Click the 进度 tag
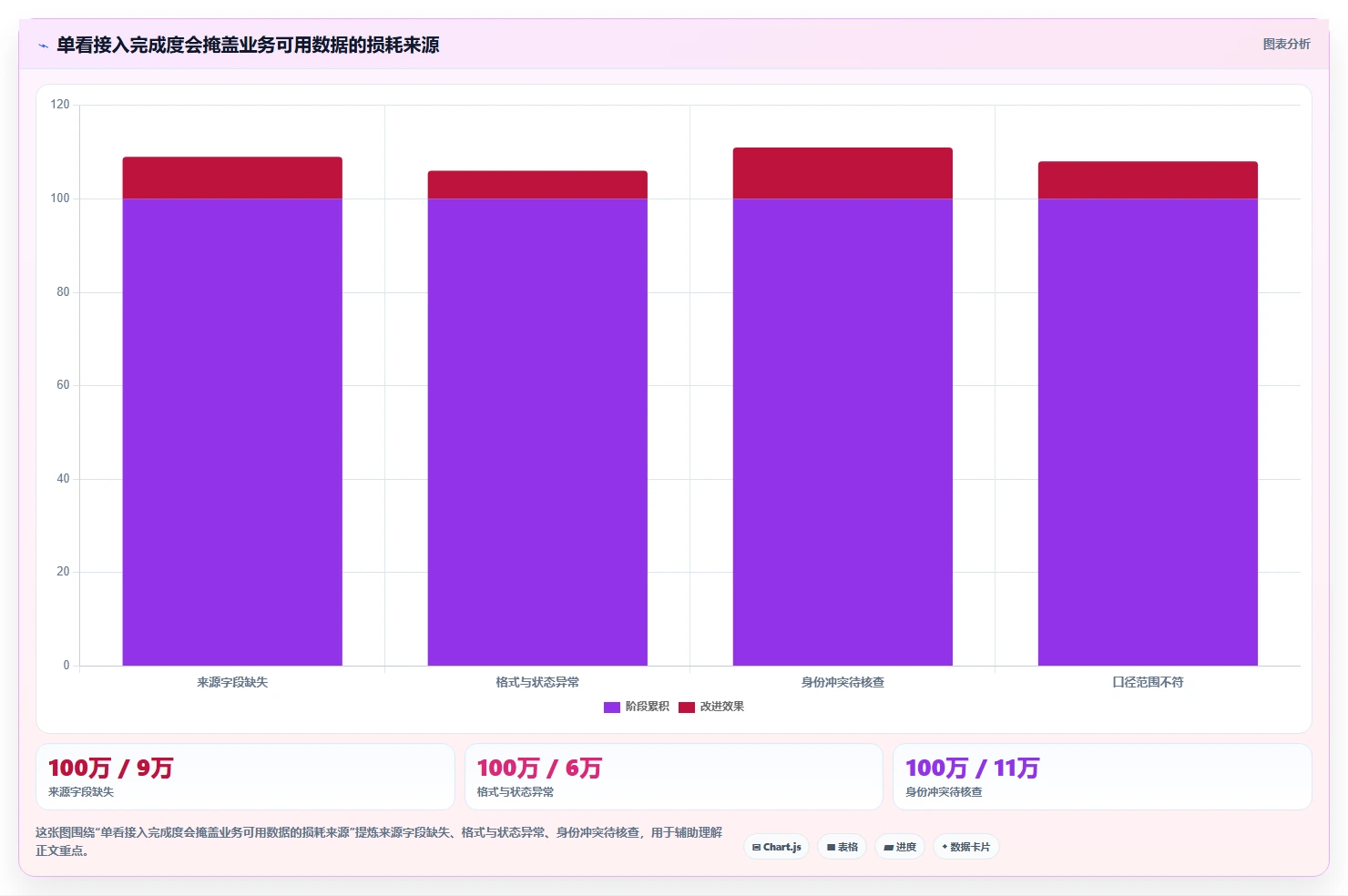Image resolution: width=1348 pixels, height=896 pixels. pos(900,847)
